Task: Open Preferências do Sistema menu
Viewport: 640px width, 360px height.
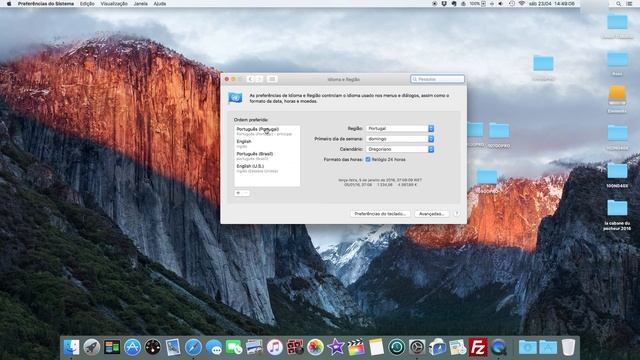Action: [x=46, y=4]
